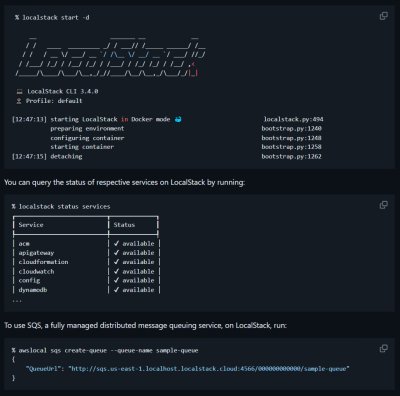The image size is (400, 396).
Task: Click the person icon beside Profile: default
Action: pos(19,101)
